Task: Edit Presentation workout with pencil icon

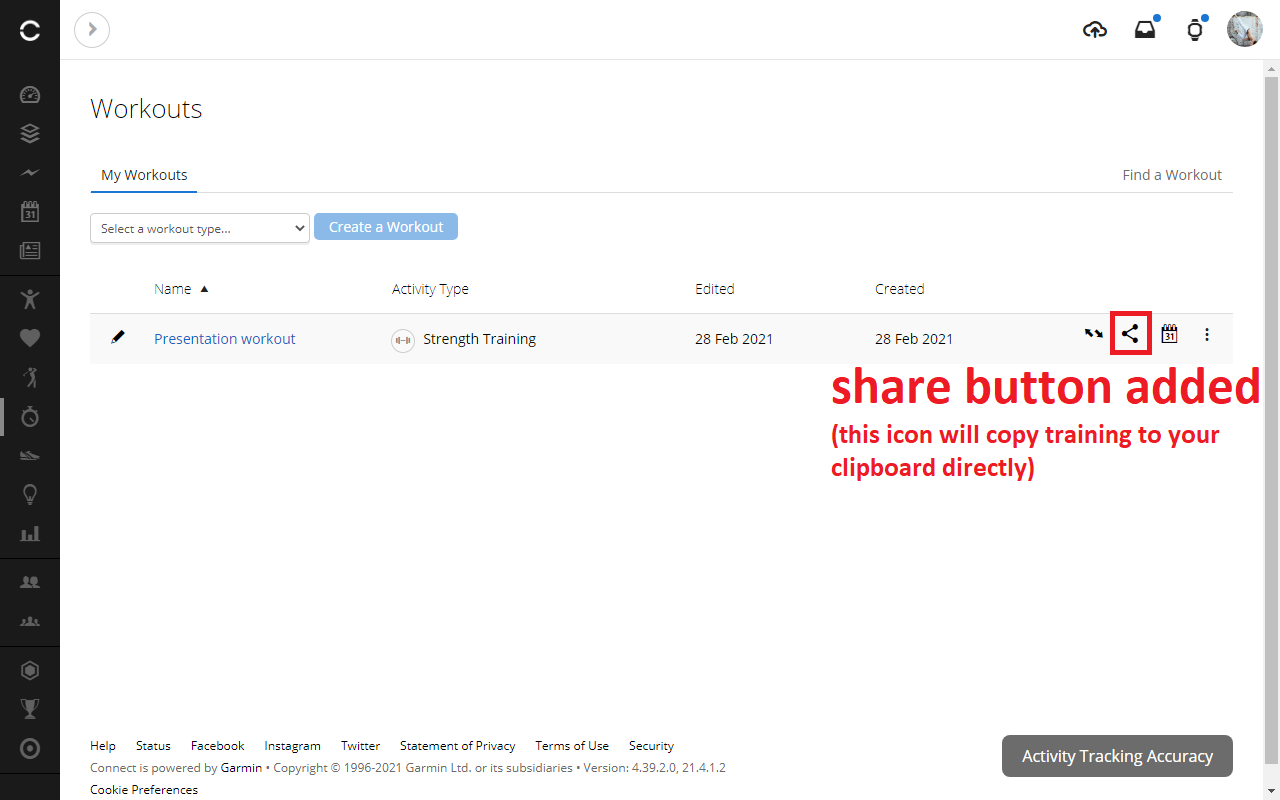Action: pos(118,337)
